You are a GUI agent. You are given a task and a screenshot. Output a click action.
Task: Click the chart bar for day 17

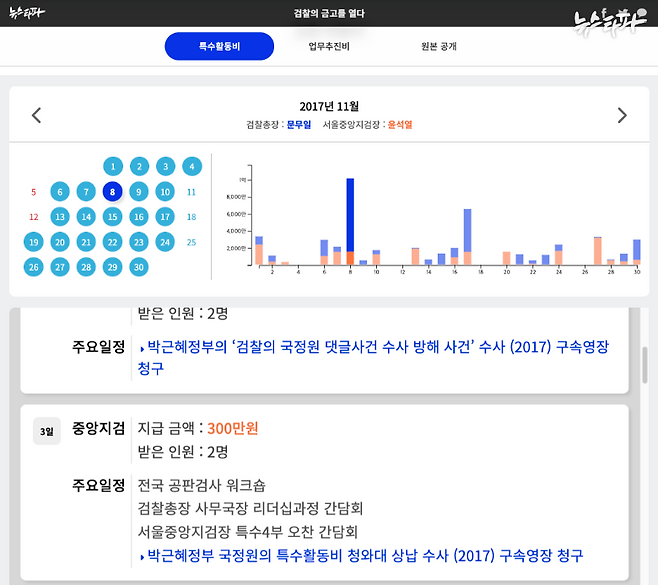(467, 237)
